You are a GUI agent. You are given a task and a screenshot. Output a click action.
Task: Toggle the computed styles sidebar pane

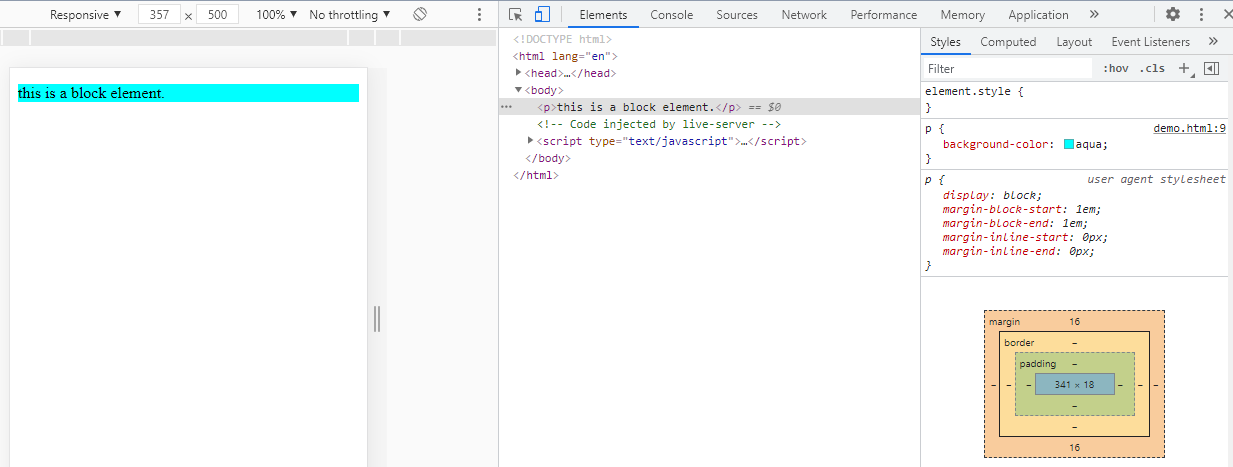(x=1211, y=69)
